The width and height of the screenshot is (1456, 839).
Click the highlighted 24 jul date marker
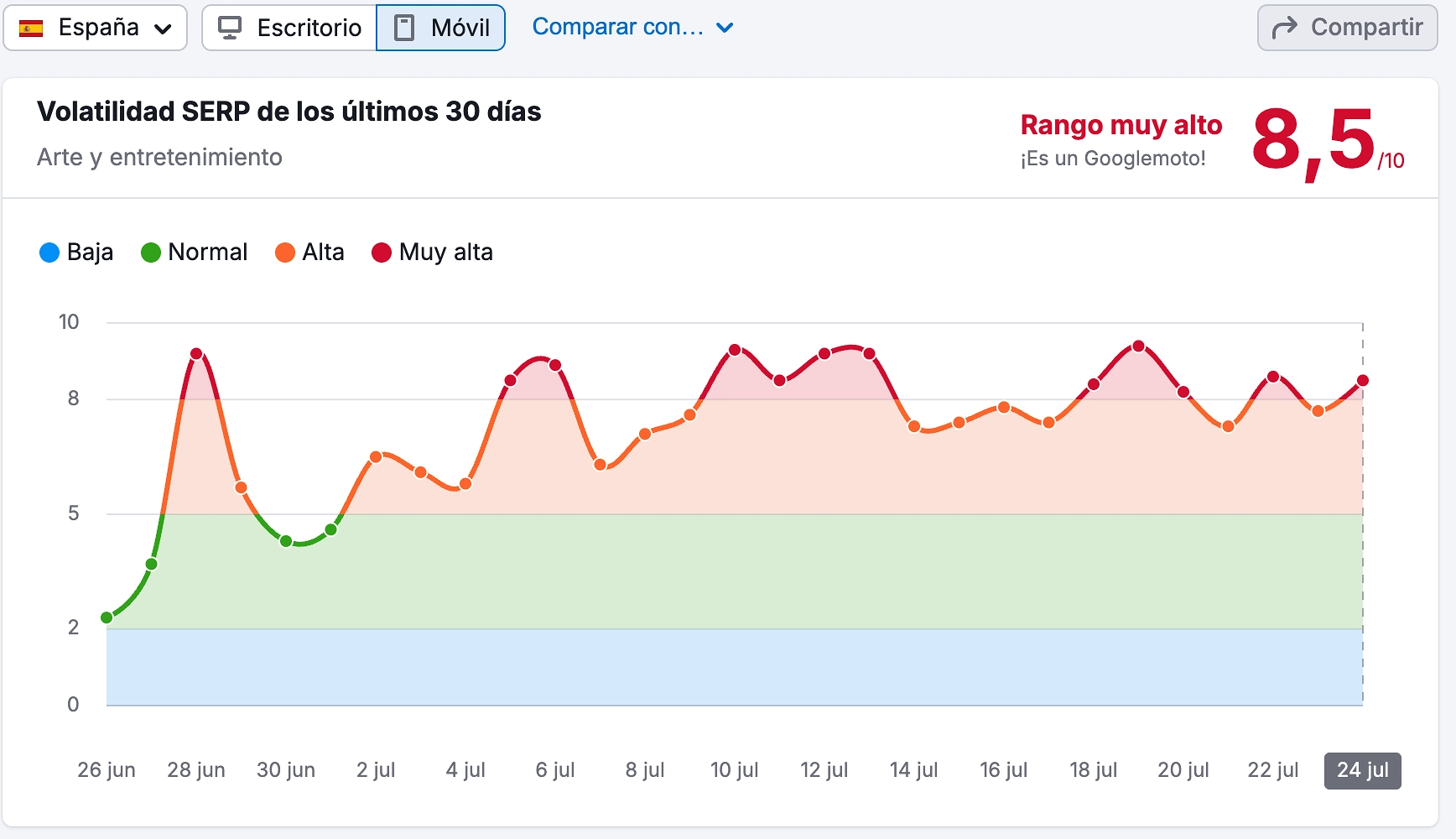click(1362, 770)
